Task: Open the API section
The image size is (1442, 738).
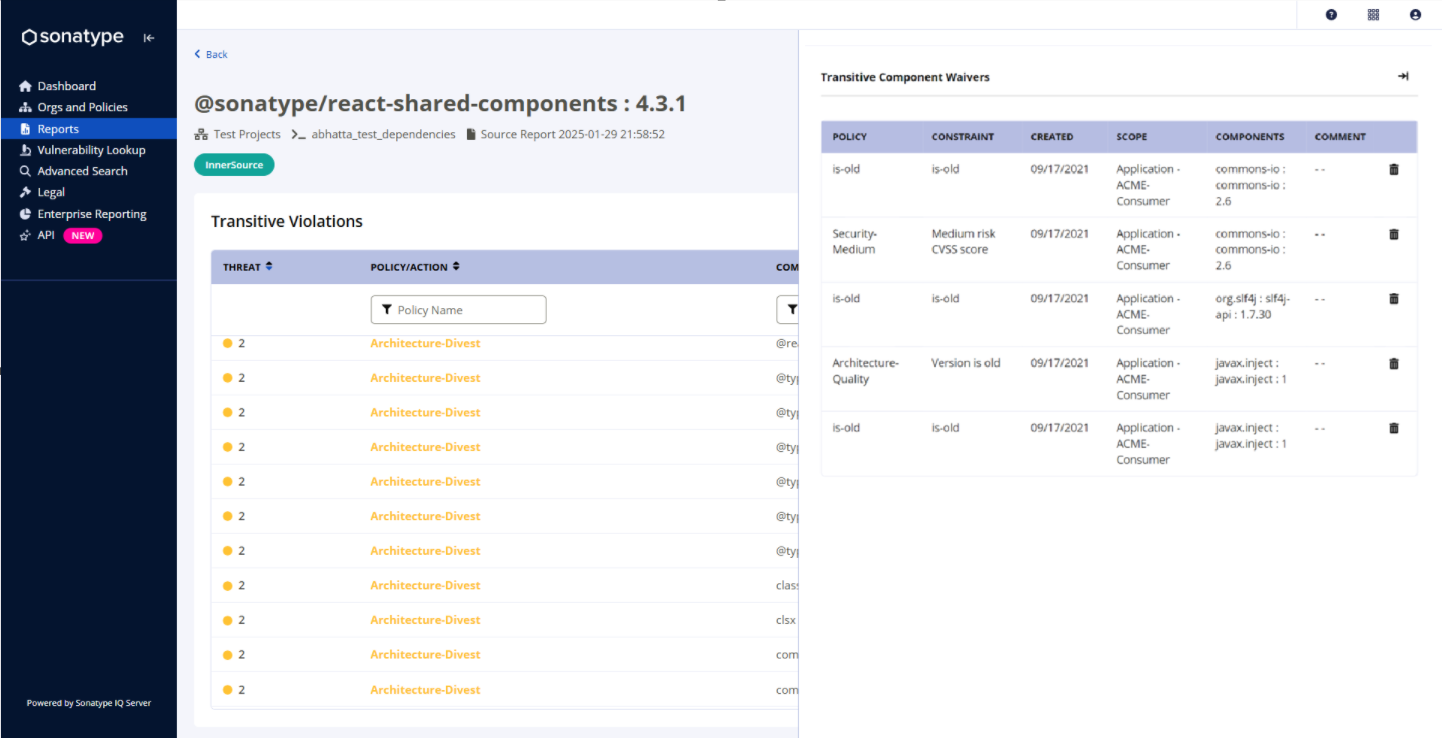Action: tap(46, 236)
